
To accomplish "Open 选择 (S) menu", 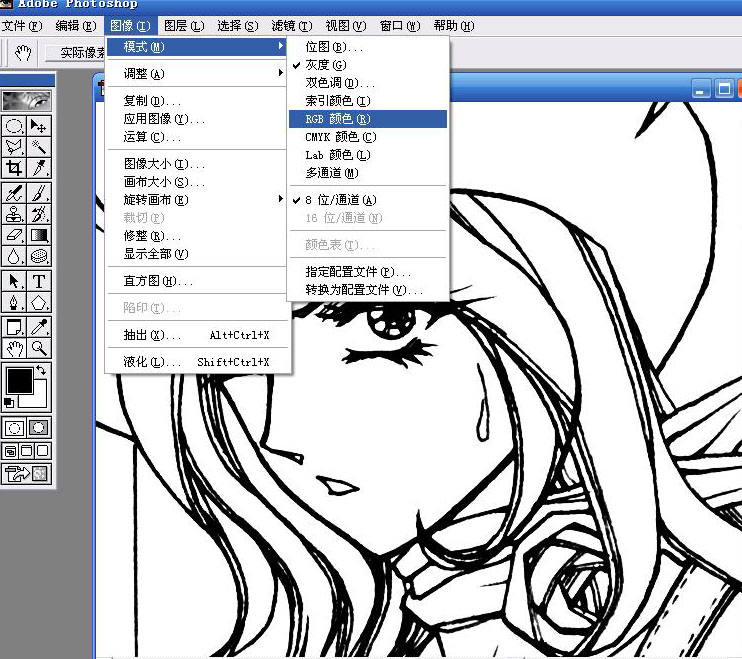I will pos(238,26).
